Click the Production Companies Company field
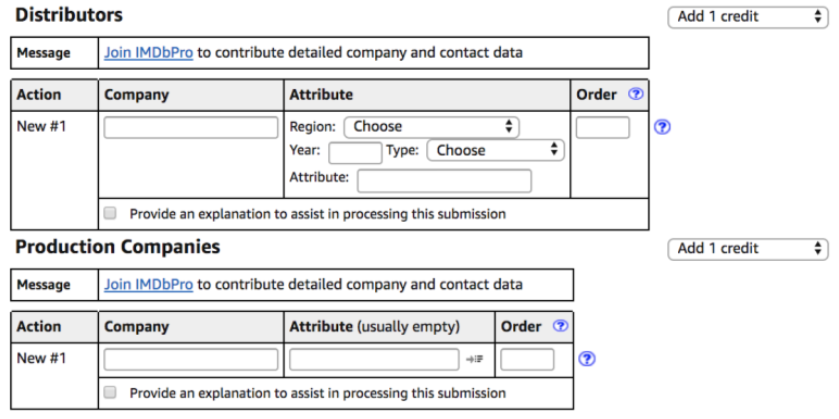 pyautogui.click(x=191, y=360)
